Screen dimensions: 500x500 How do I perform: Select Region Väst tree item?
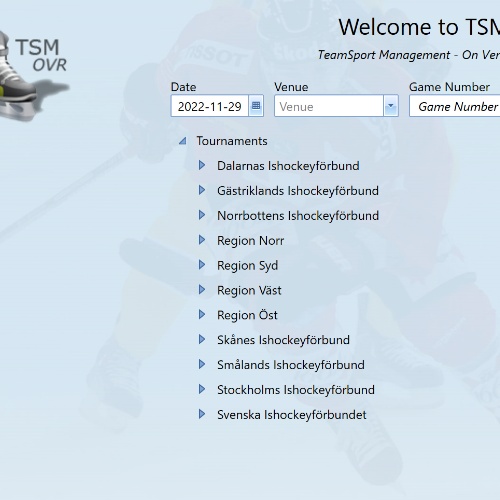[249, 290]
